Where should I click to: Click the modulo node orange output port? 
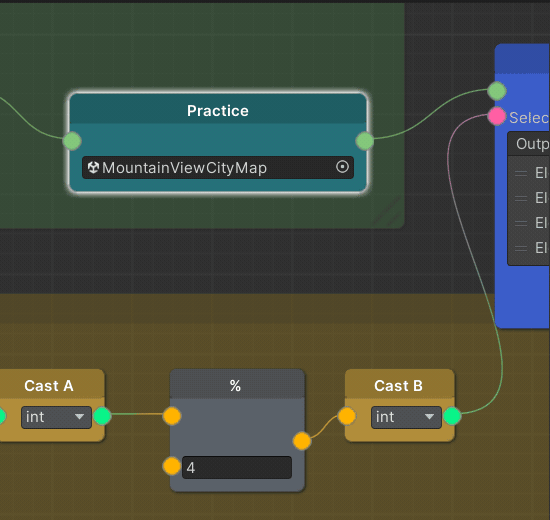pyautogui.click(x=302, y=441)
